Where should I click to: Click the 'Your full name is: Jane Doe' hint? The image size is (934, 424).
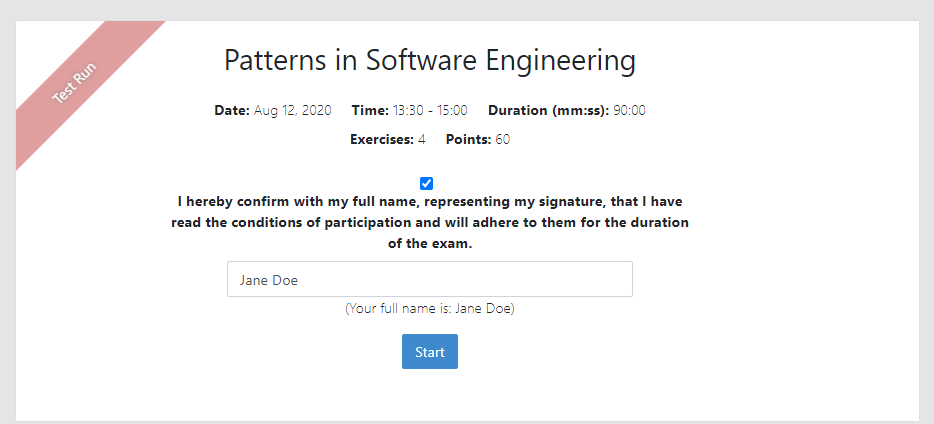(430, 309)
